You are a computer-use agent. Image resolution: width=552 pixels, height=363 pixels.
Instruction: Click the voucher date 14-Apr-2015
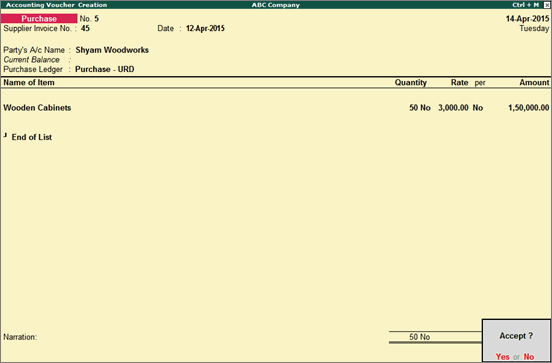click(x=527, y=19)
